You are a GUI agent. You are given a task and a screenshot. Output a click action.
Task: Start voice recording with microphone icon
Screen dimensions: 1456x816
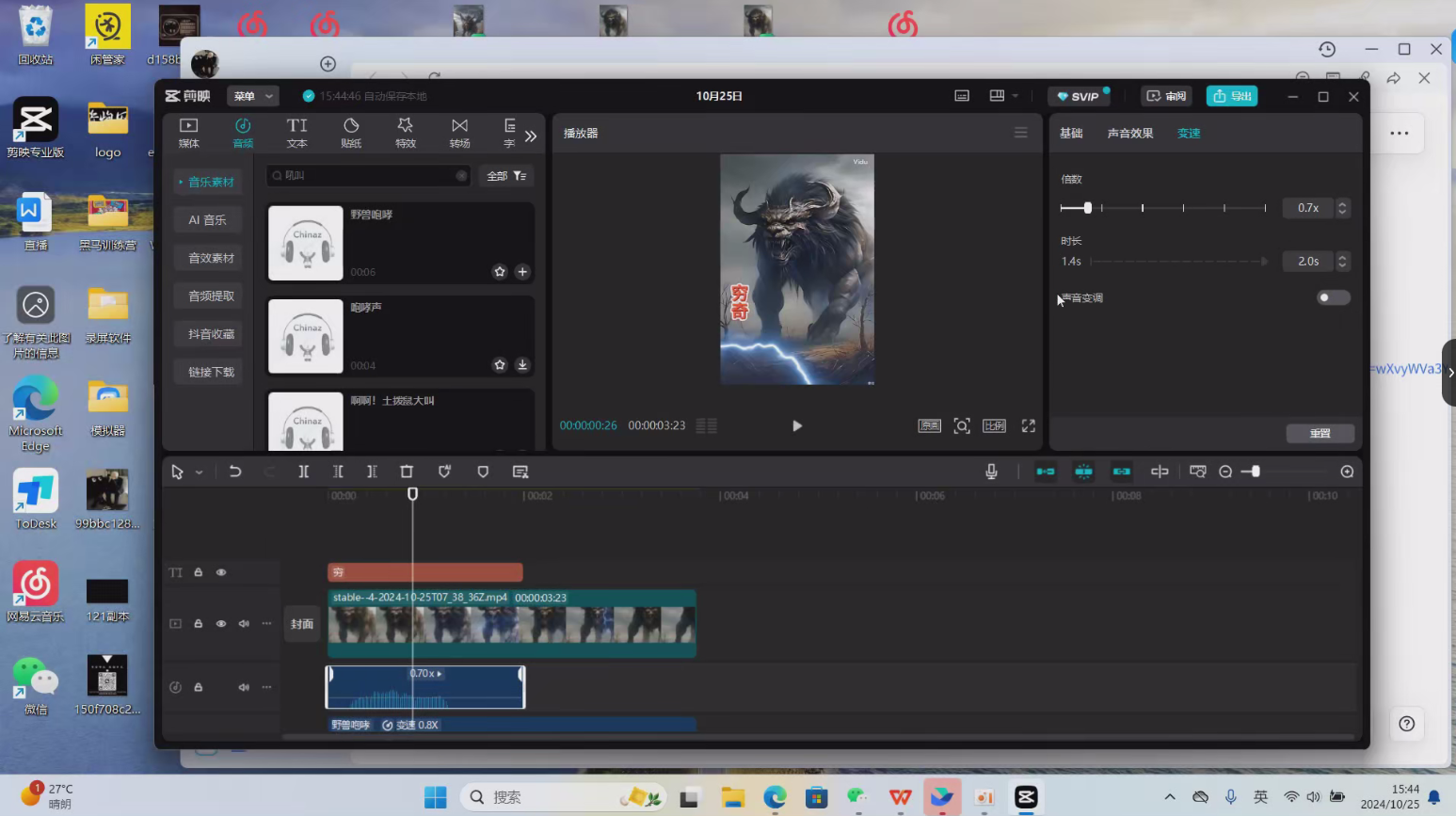pos(991,472)
